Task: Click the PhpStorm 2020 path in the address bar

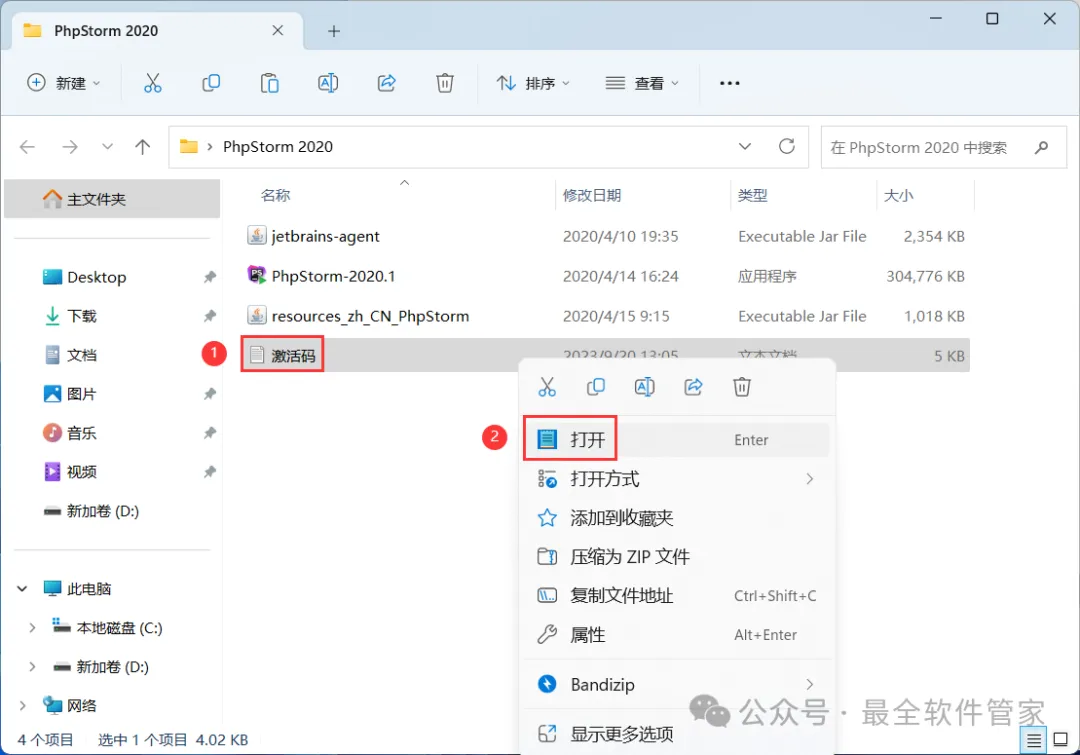Action: (278, 147)
